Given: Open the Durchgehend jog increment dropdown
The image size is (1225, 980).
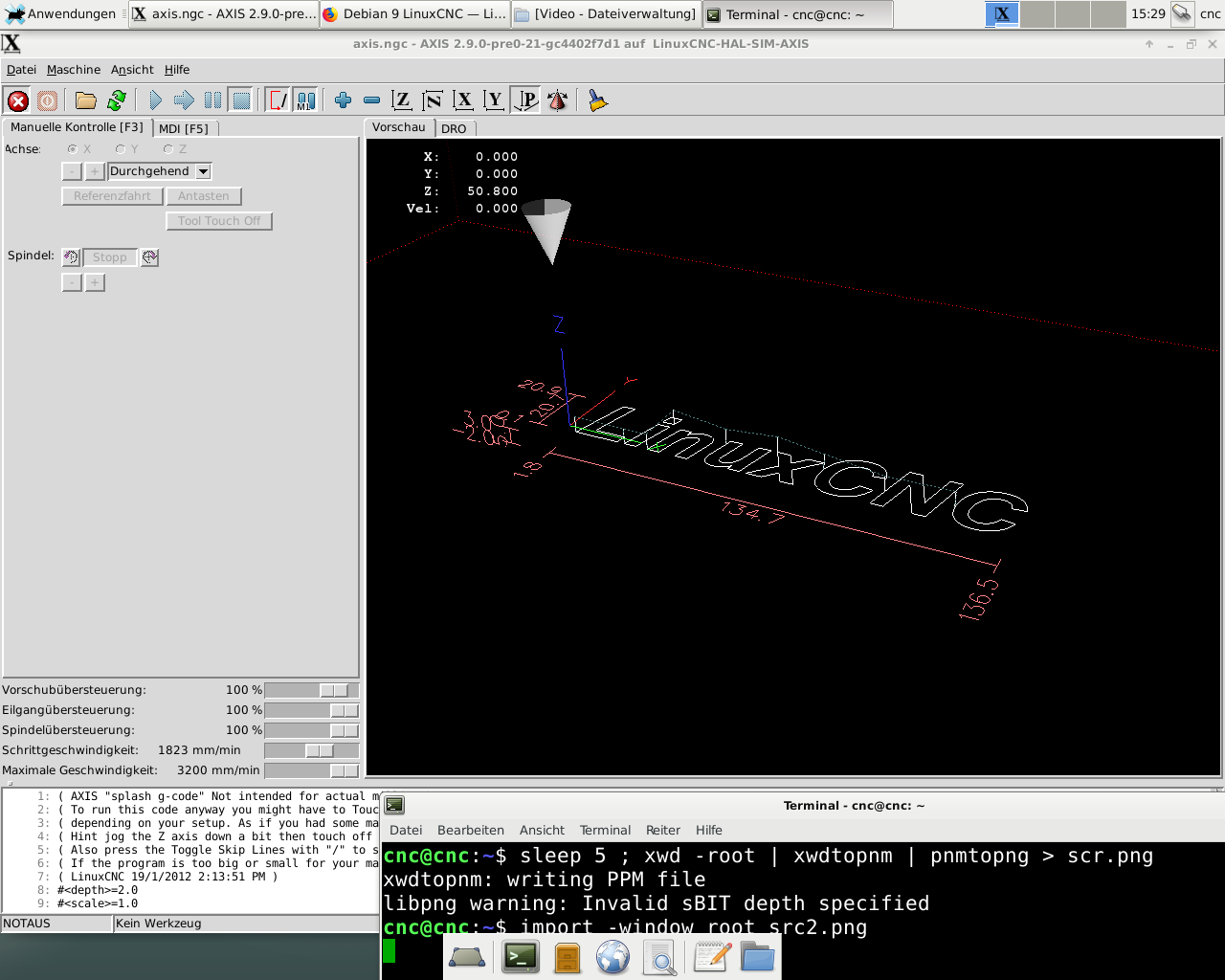Looking at the screenshot, I should click(203, 171).
